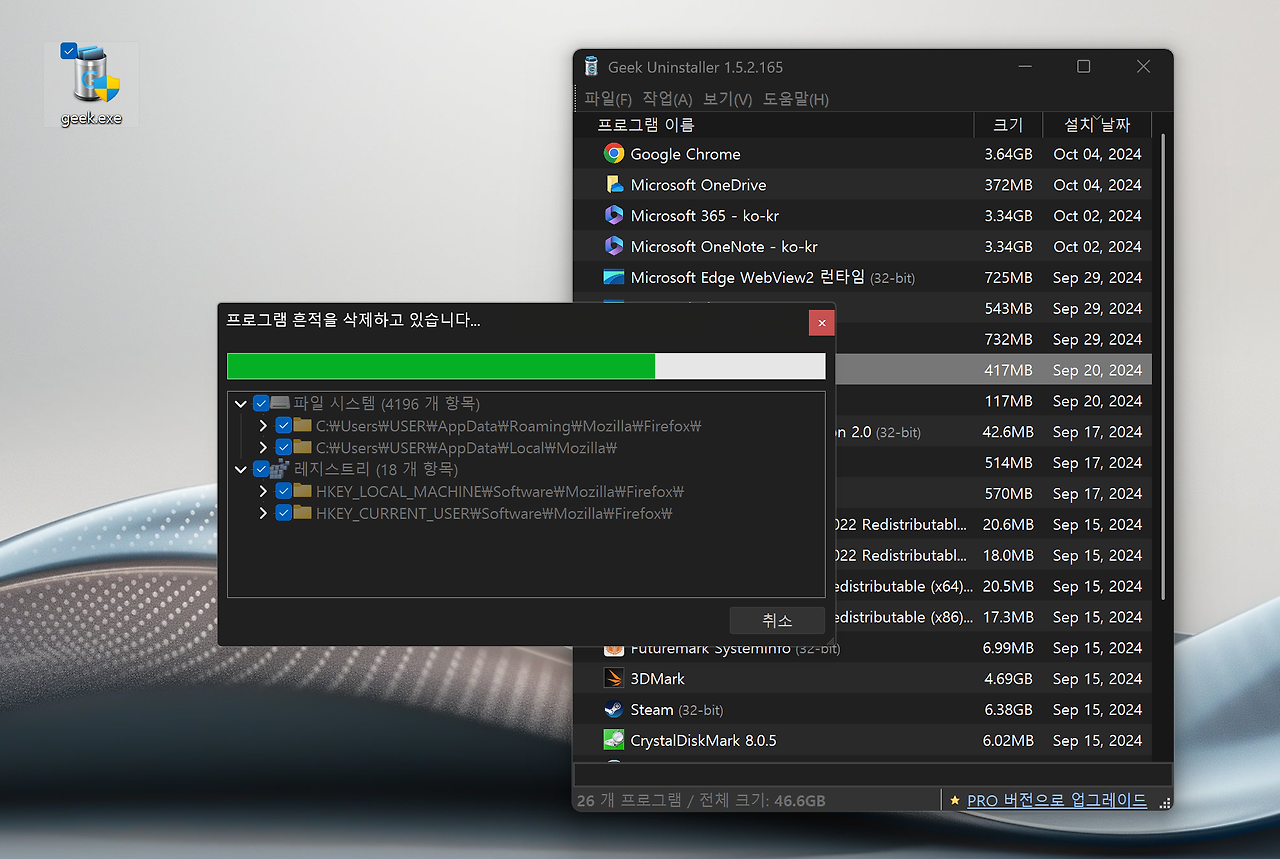
Task: Uncheck the 파일 시스템 checkbox
Action: point(262,404)
